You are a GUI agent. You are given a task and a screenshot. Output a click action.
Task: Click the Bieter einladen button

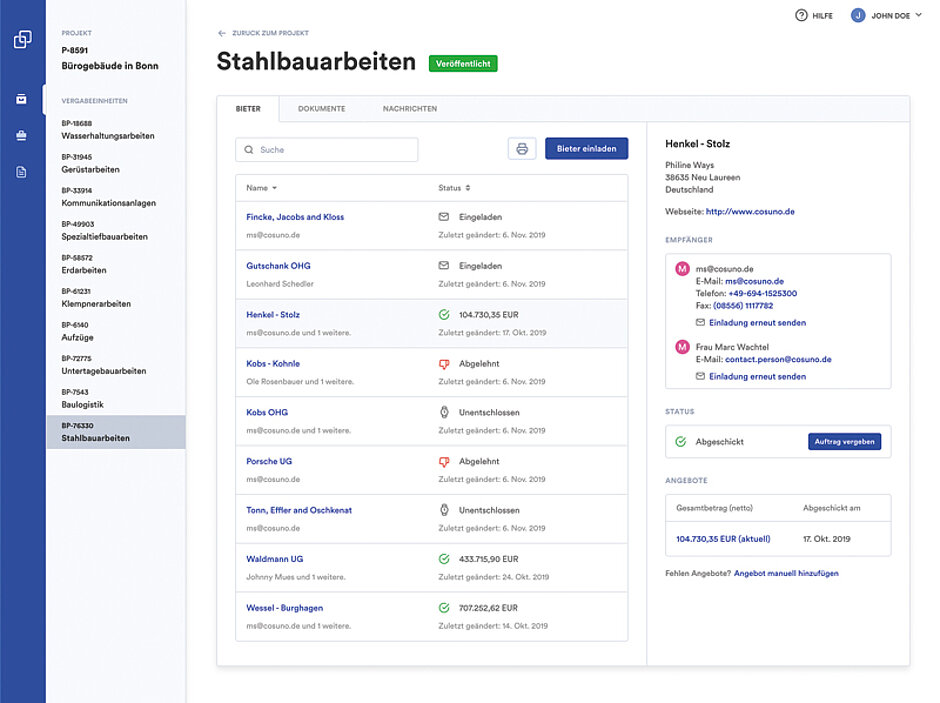[x=586, y=149]
